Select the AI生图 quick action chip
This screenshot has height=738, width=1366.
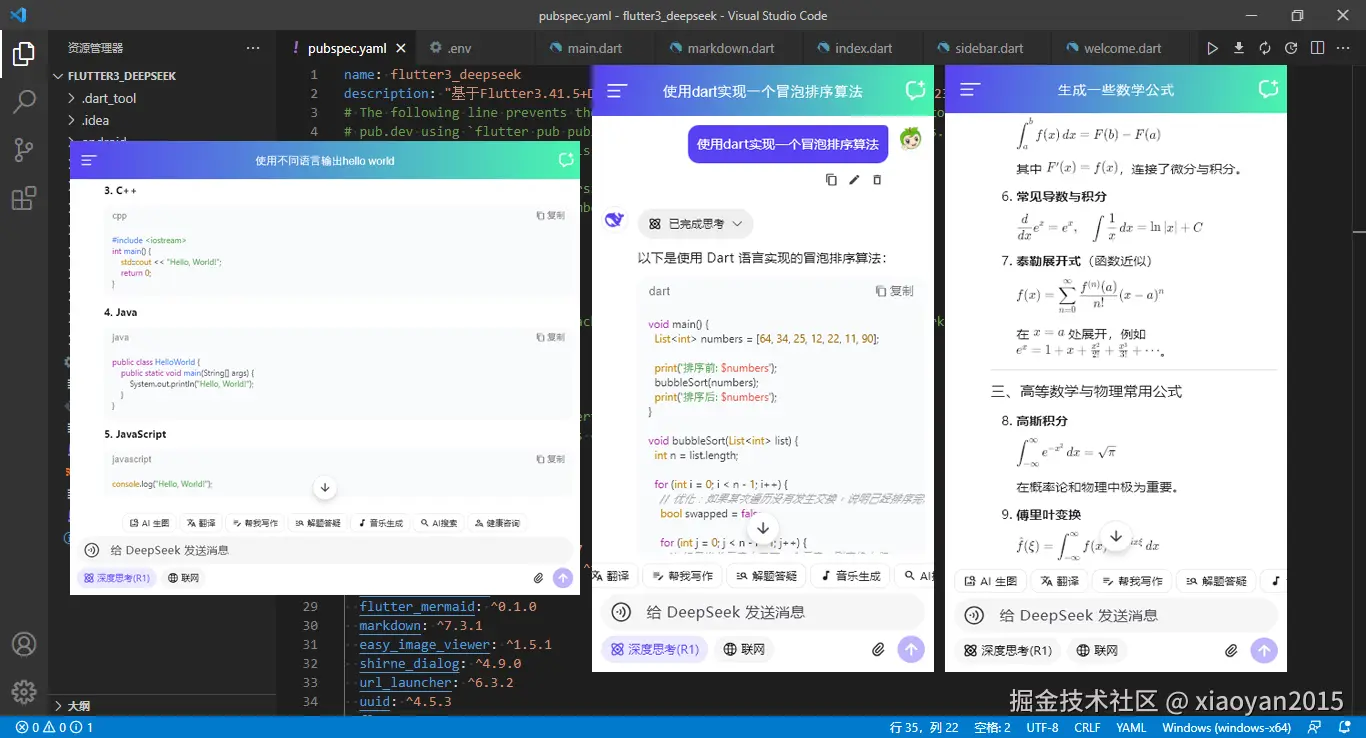(x=149, y=522)
